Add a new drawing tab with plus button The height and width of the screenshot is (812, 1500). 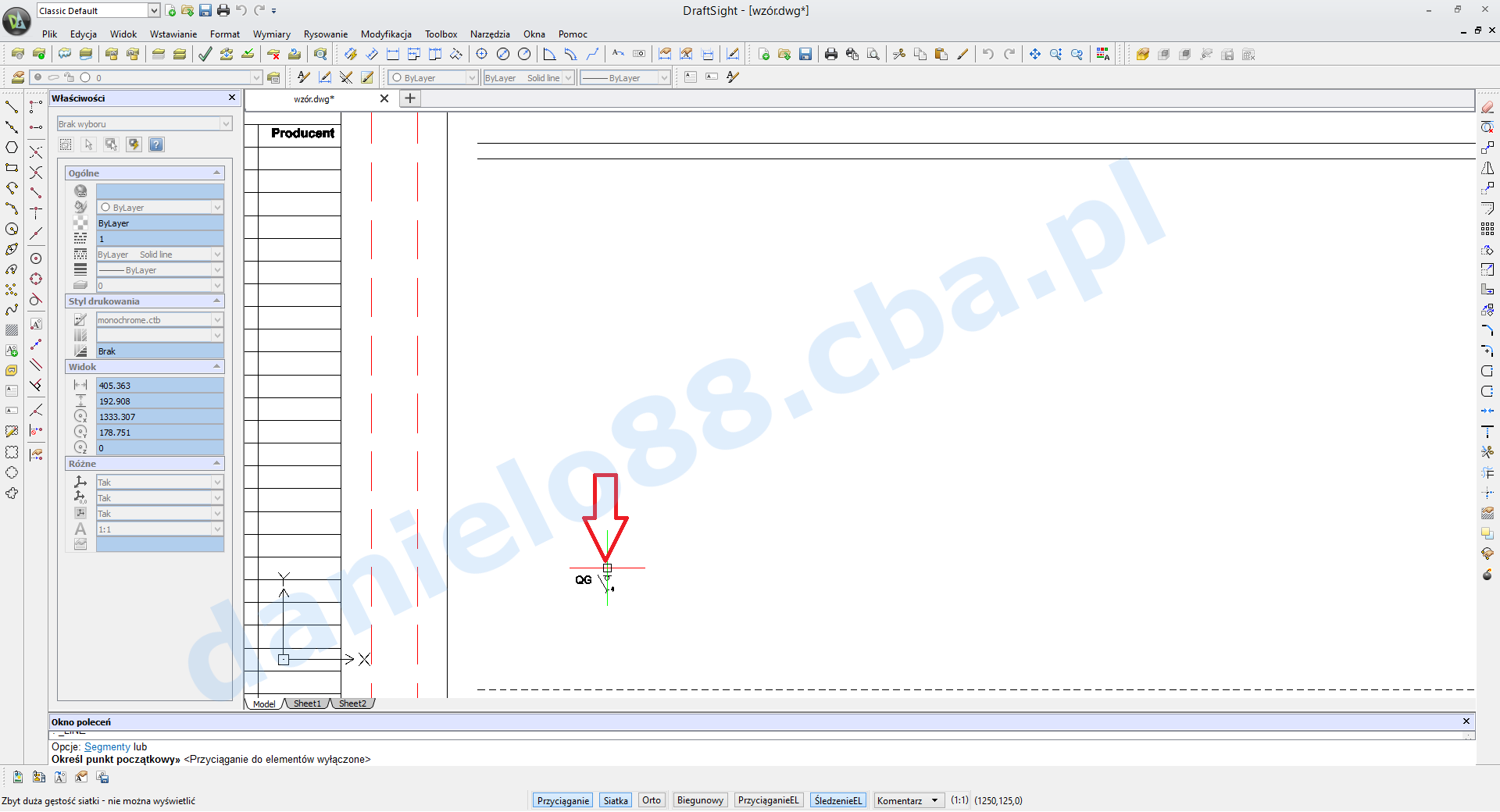[410, 98]
